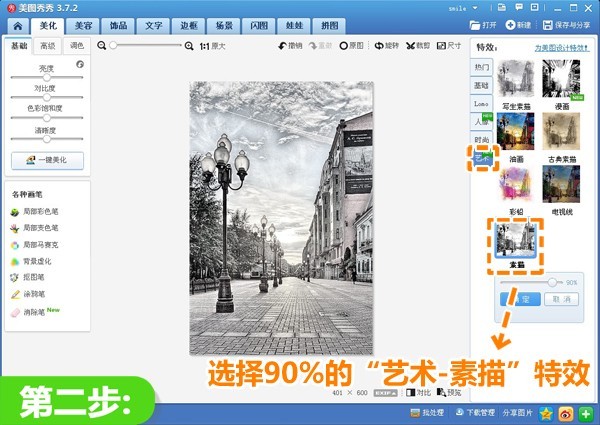
Task: Click the reset adjustments circular icon
Action: [x=80, y=64]
